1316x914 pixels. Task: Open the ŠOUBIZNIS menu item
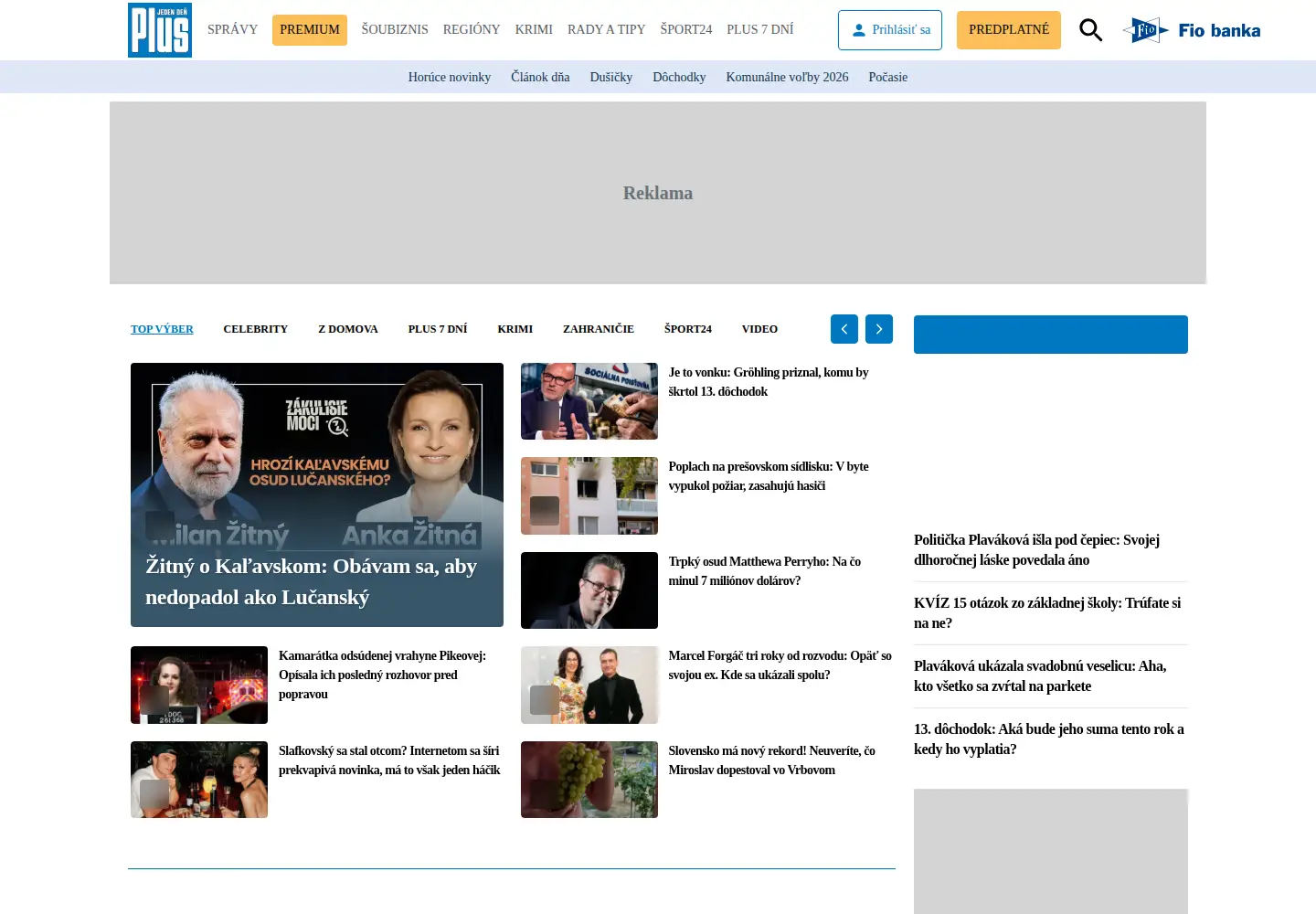click(x=395, y=29)
